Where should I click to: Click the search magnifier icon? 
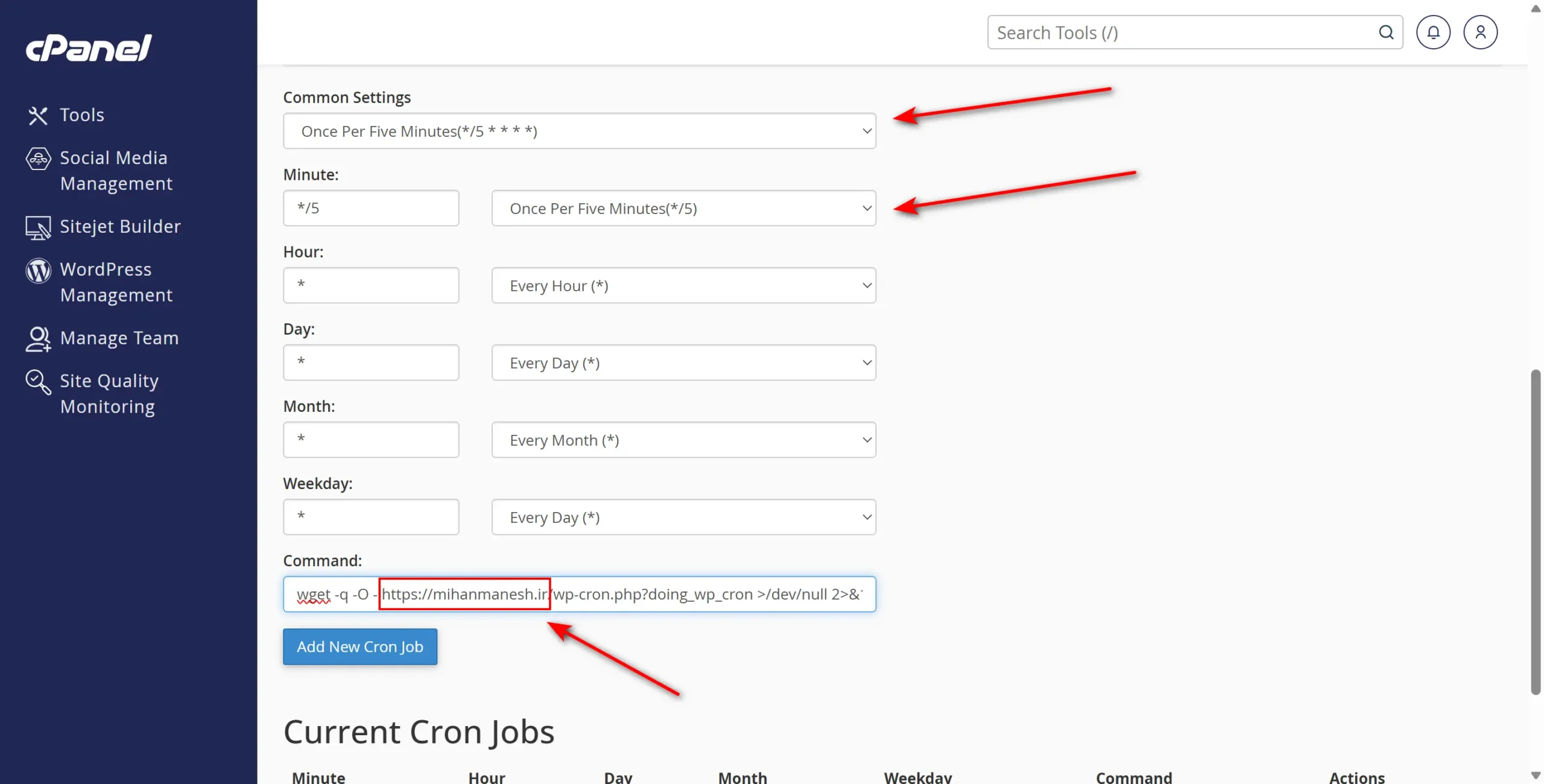pos(1385,32)
